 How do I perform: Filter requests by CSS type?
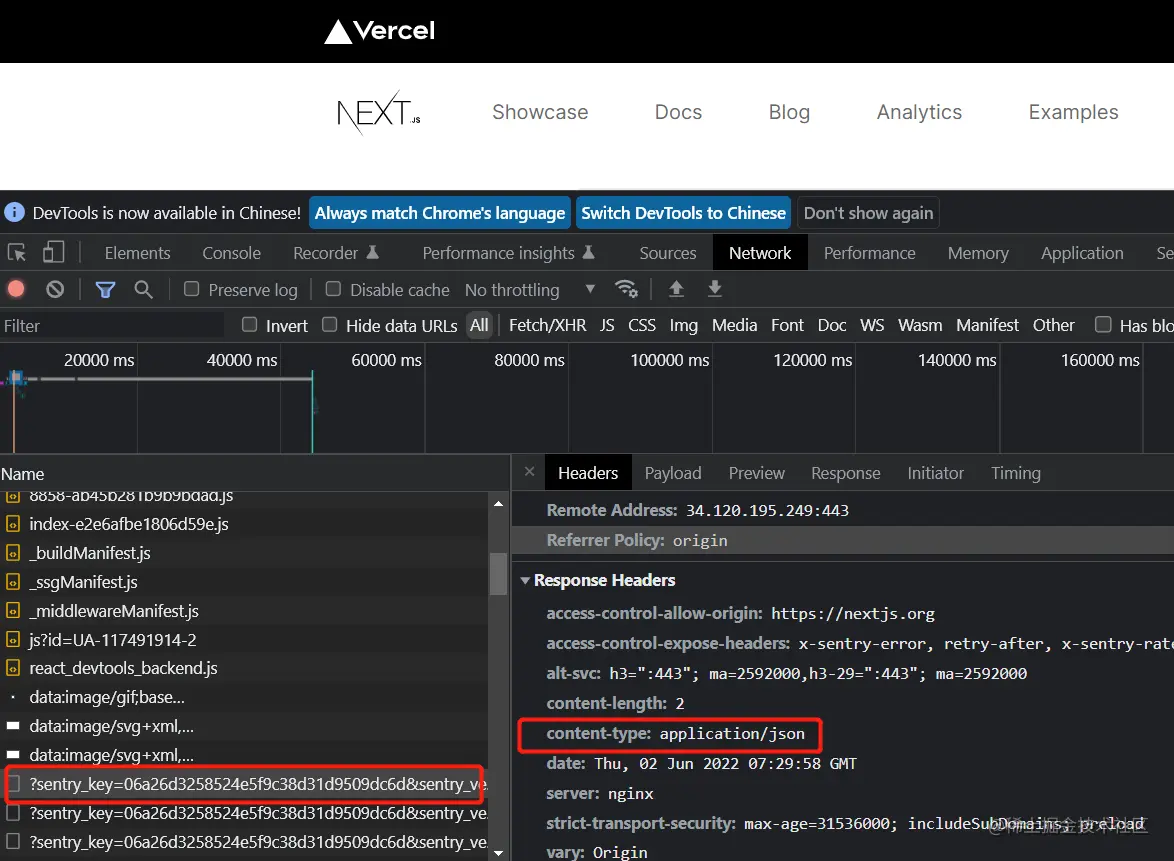tap(642, 325)
